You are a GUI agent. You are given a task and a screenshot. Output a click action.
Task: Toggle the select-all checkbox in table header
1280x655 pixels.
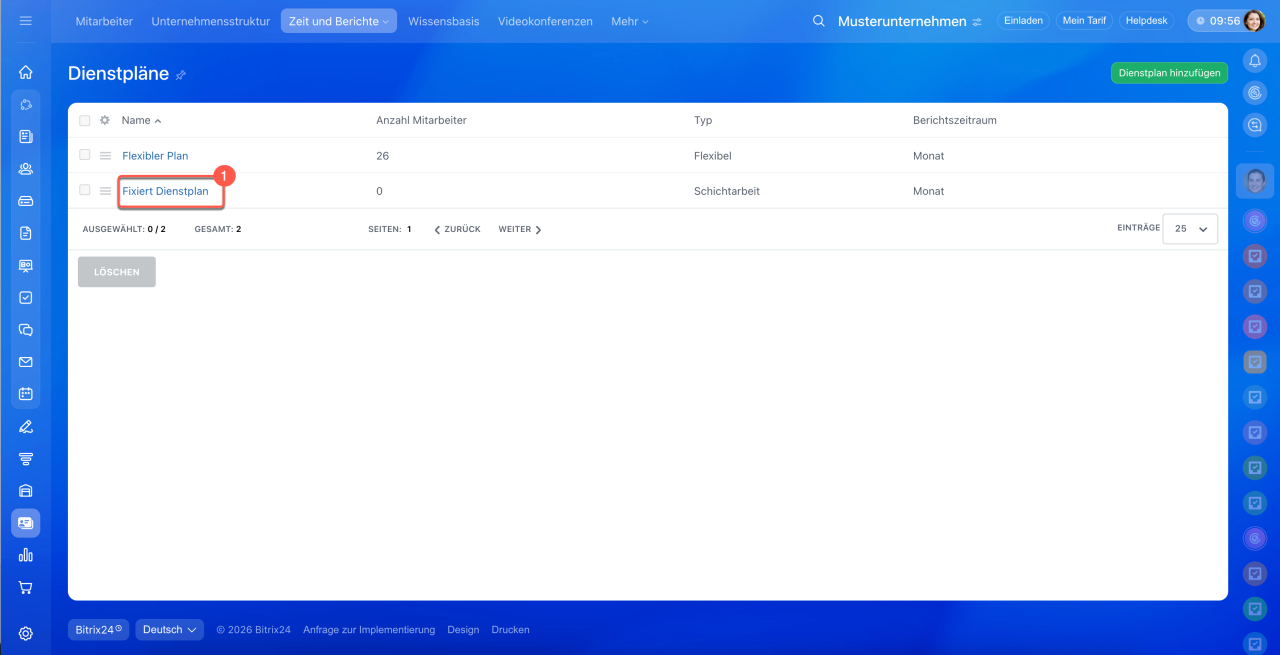(x=85, y=120)
